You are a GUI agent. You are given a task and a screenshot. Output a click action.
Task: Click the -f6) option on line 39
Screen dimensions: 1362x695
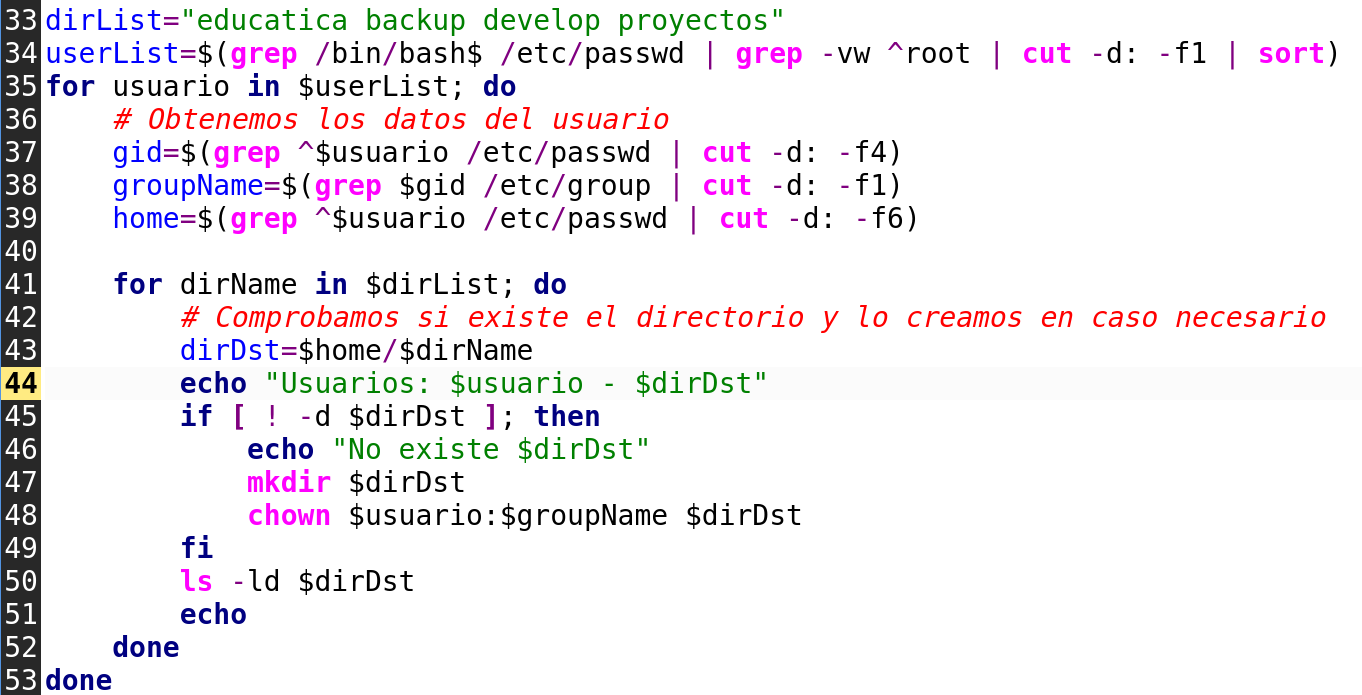888,218
